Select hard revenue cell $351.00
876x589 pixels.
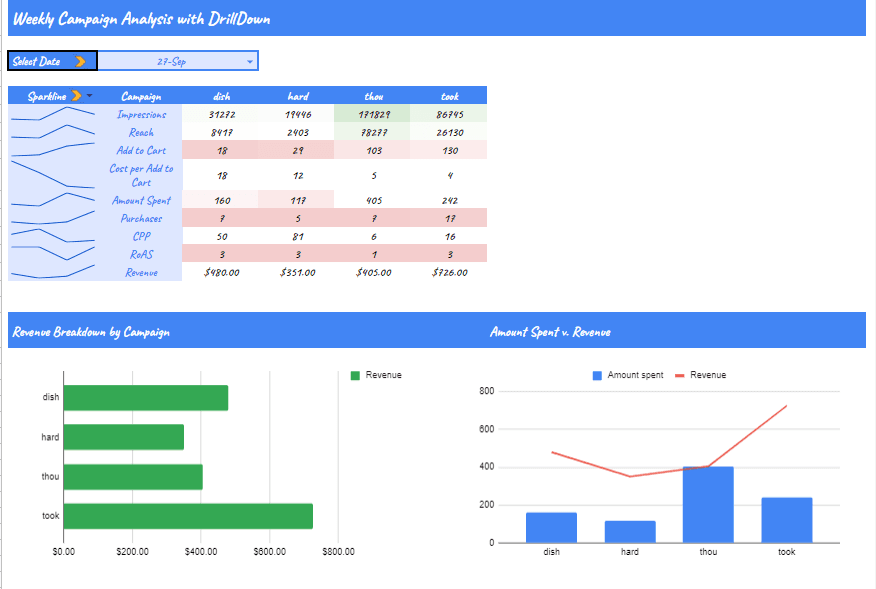[298, 272]
